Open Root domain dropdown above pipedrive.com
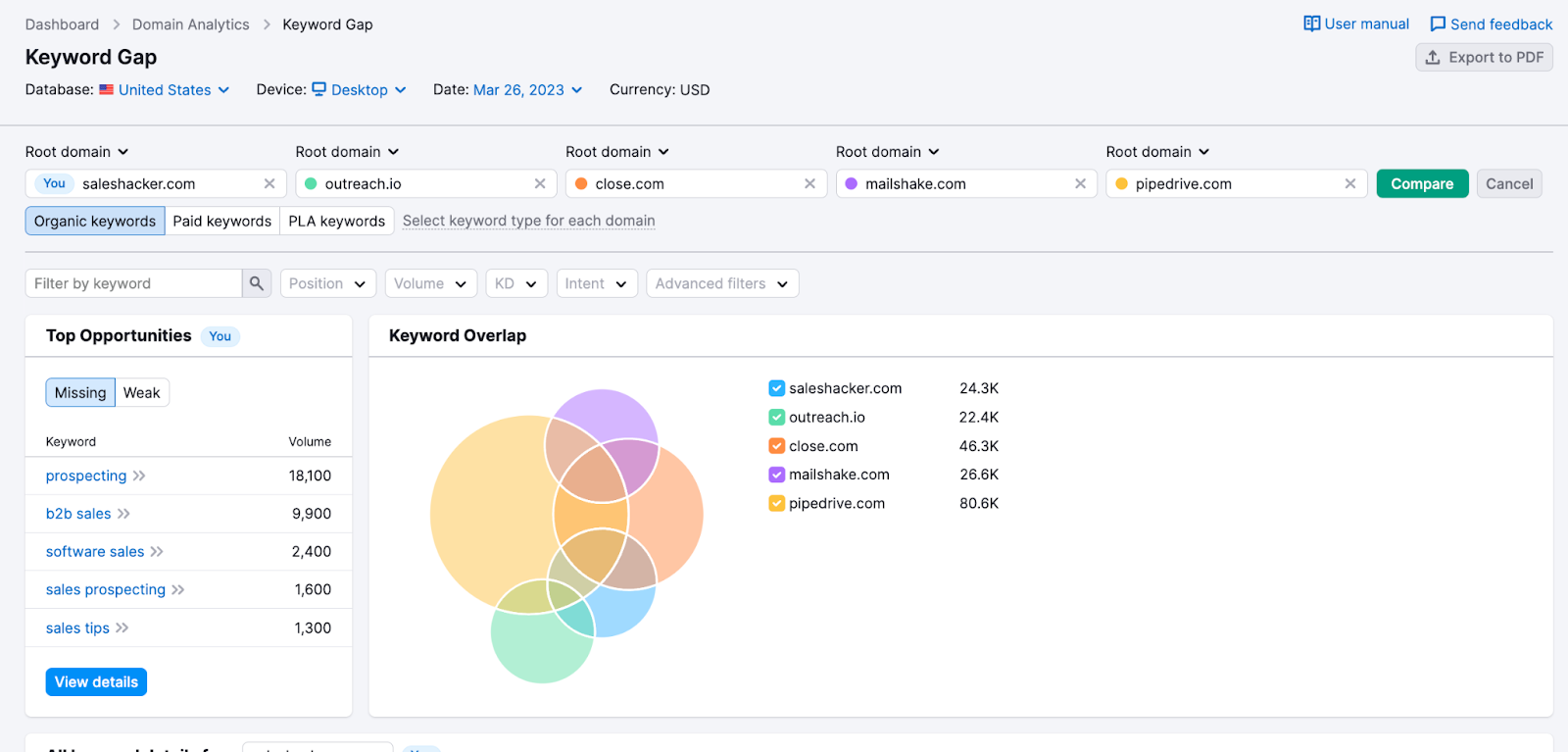1568x752 pixels. [x=1158, y=152]
